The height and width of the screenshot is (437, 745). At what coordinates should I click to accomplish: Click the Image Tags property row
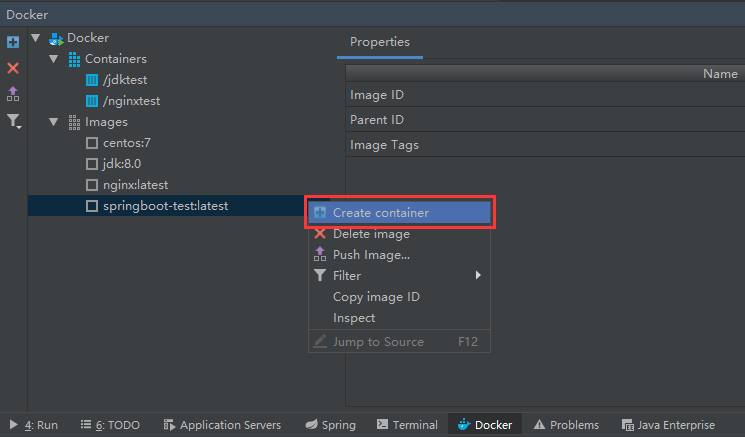click(x=545, y=145)
